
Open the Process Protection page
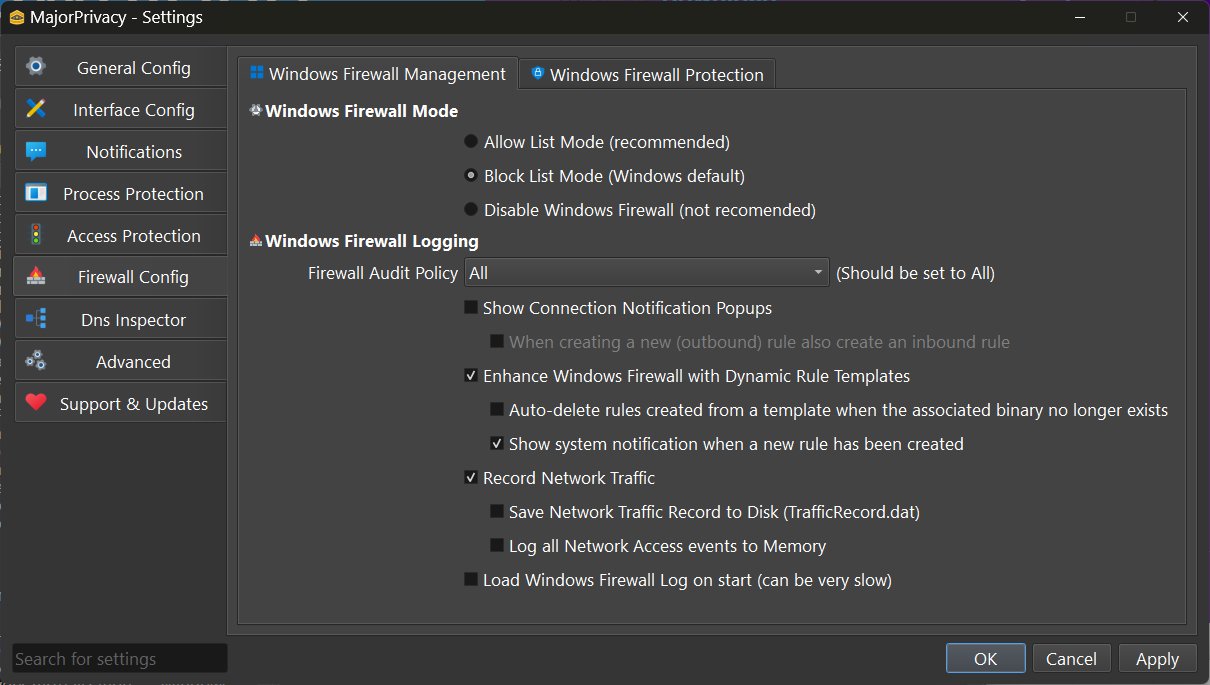[121, 194]
